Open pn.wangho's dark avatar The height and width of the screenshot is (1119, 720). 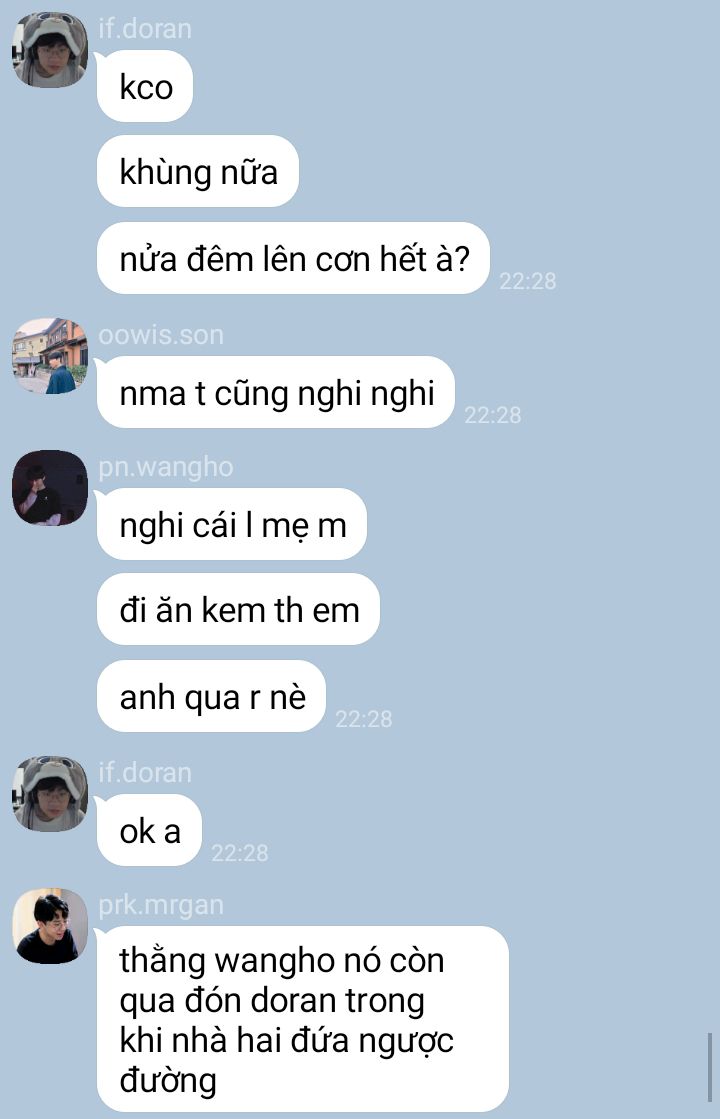point(50,487)
